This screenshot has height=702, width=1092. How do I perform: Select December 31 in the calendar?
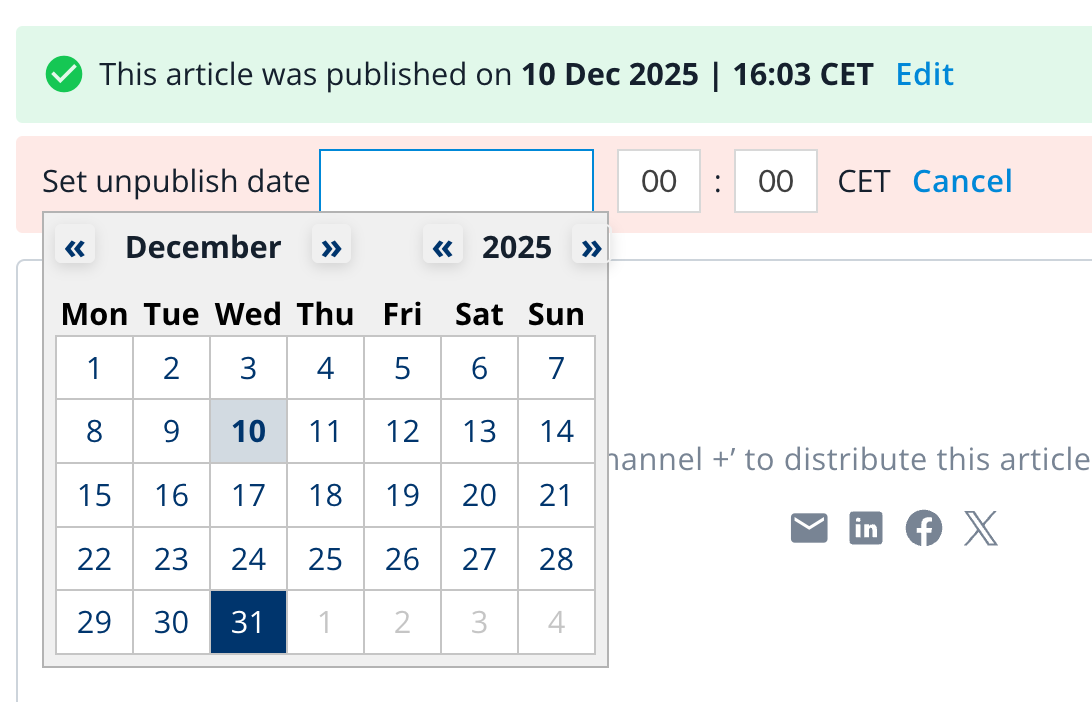click(x=248, y=622)
